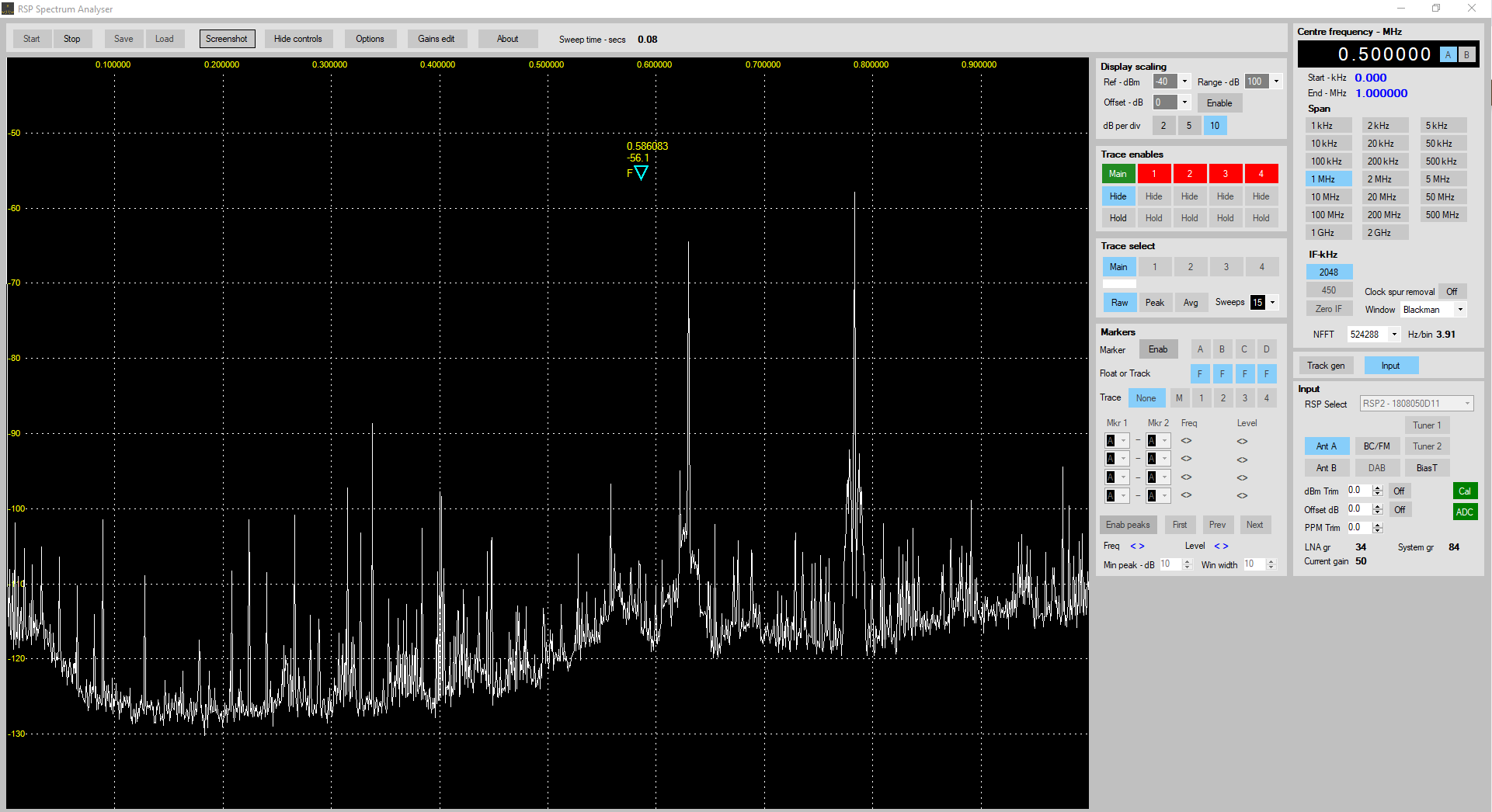The height and width of the screenshot is (812, 1492).
Task: Switch to Peak trace mode
Action: point(1155,303)
